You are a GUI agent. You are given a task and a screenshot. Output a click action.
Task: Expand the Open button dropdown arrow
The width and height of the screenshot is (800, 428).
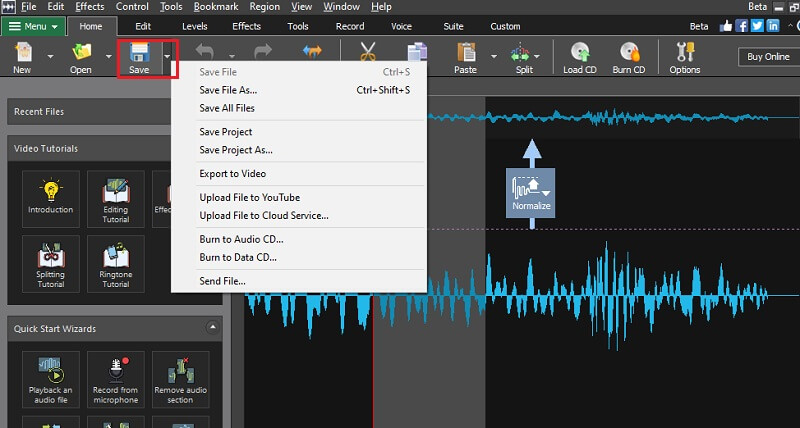106,57
